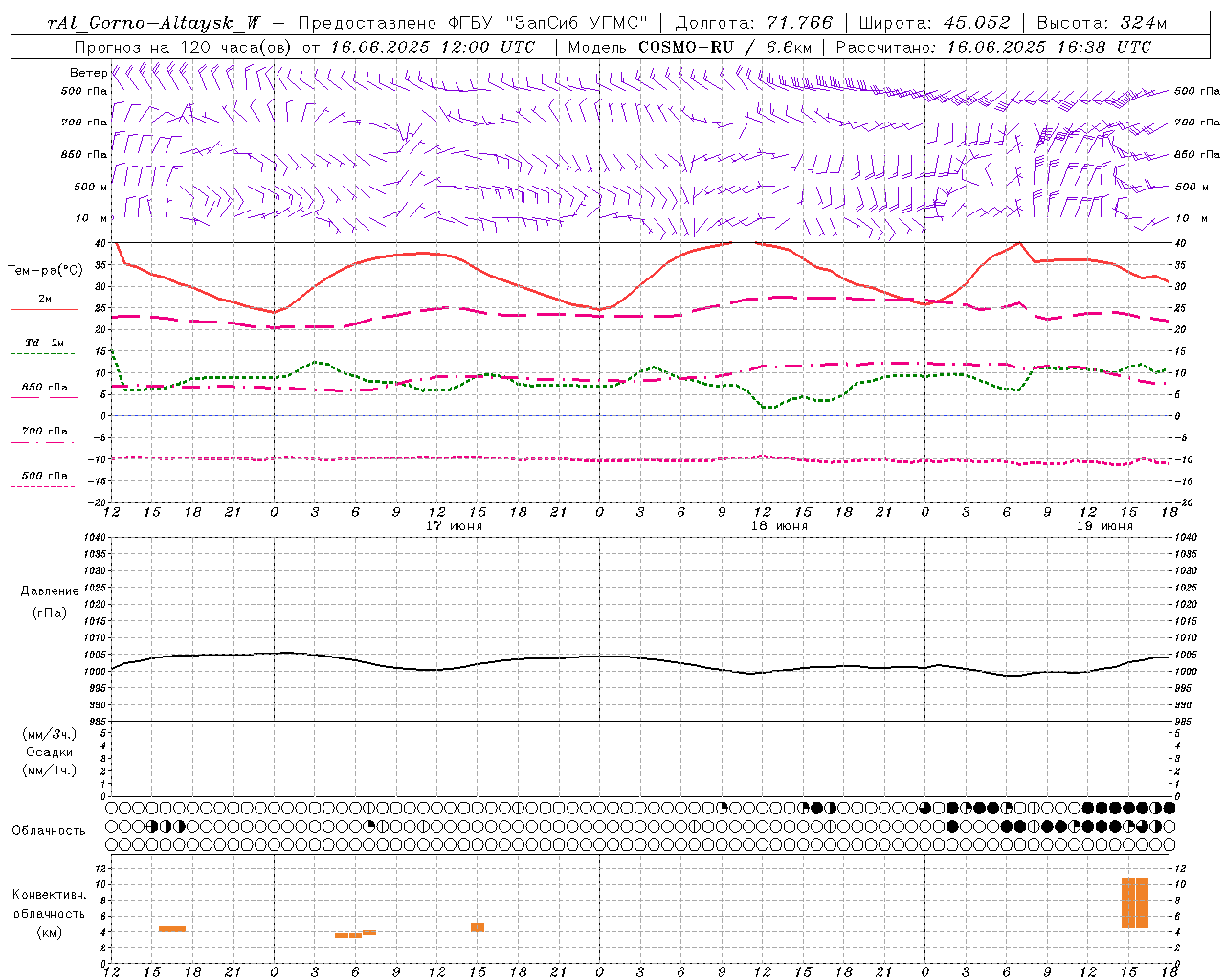Viewport: 1225px width, 980px height.
Task: Click the elevation text Высота: 324м
Action: point(1102,23)
